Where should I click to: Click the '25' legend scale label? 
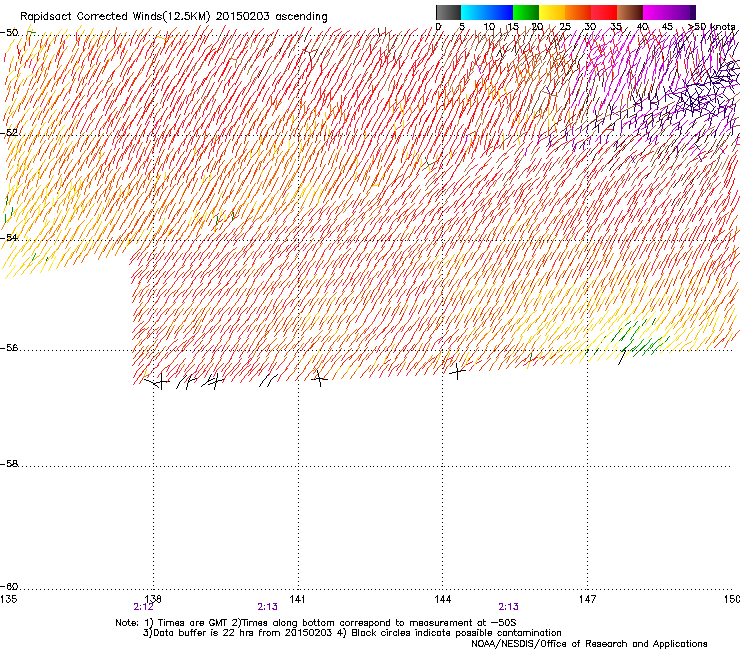pyautogui.click(x=565, y=26)
